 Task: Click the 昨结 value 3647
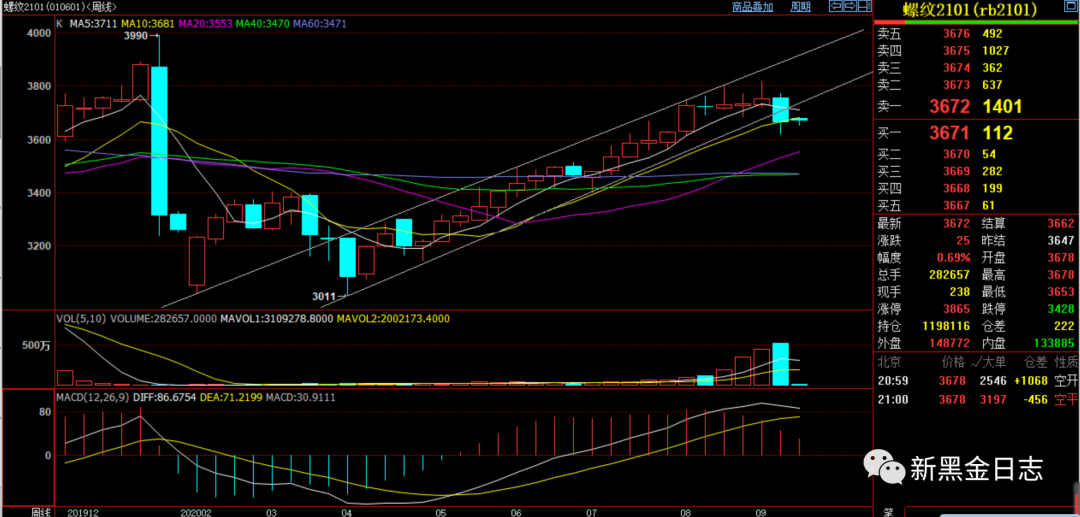tap(1061, 240)
